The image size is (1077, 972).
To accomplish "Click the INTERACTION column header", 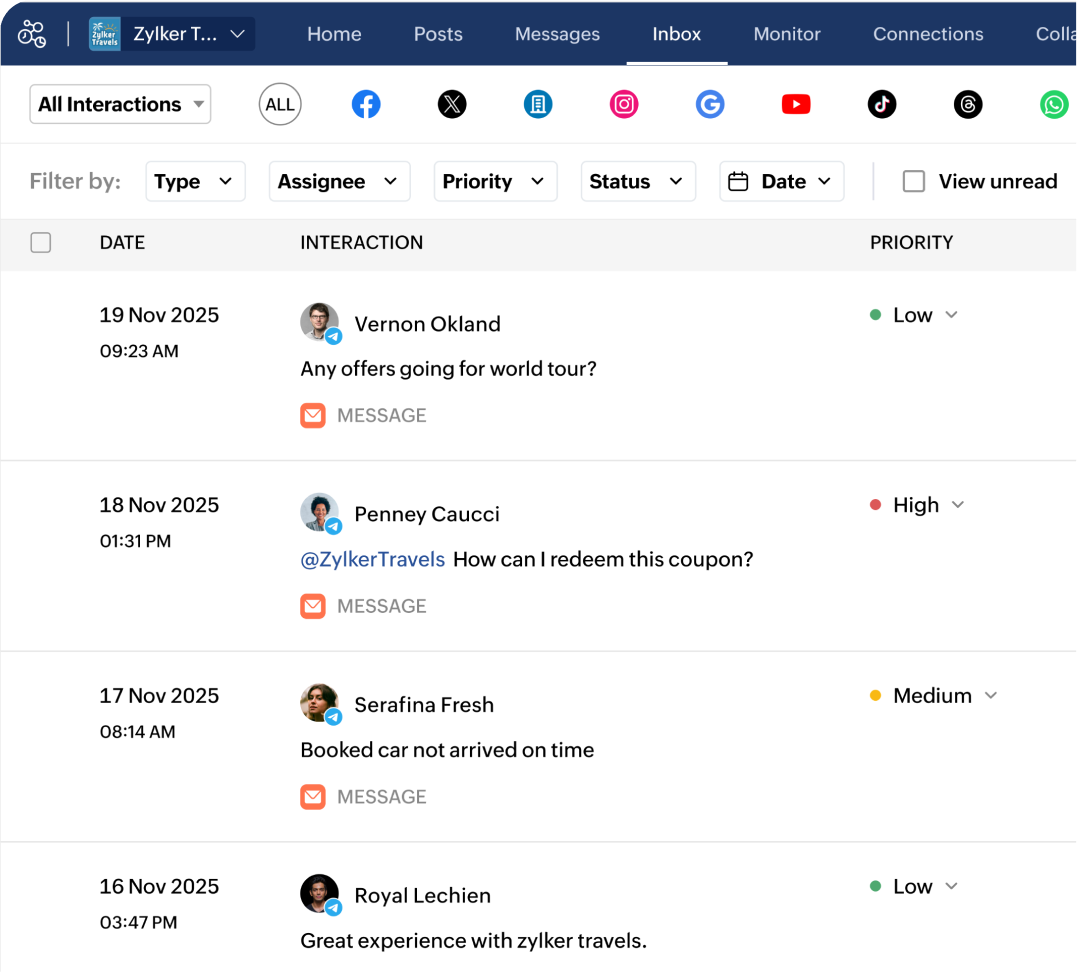I will [361, 242].
